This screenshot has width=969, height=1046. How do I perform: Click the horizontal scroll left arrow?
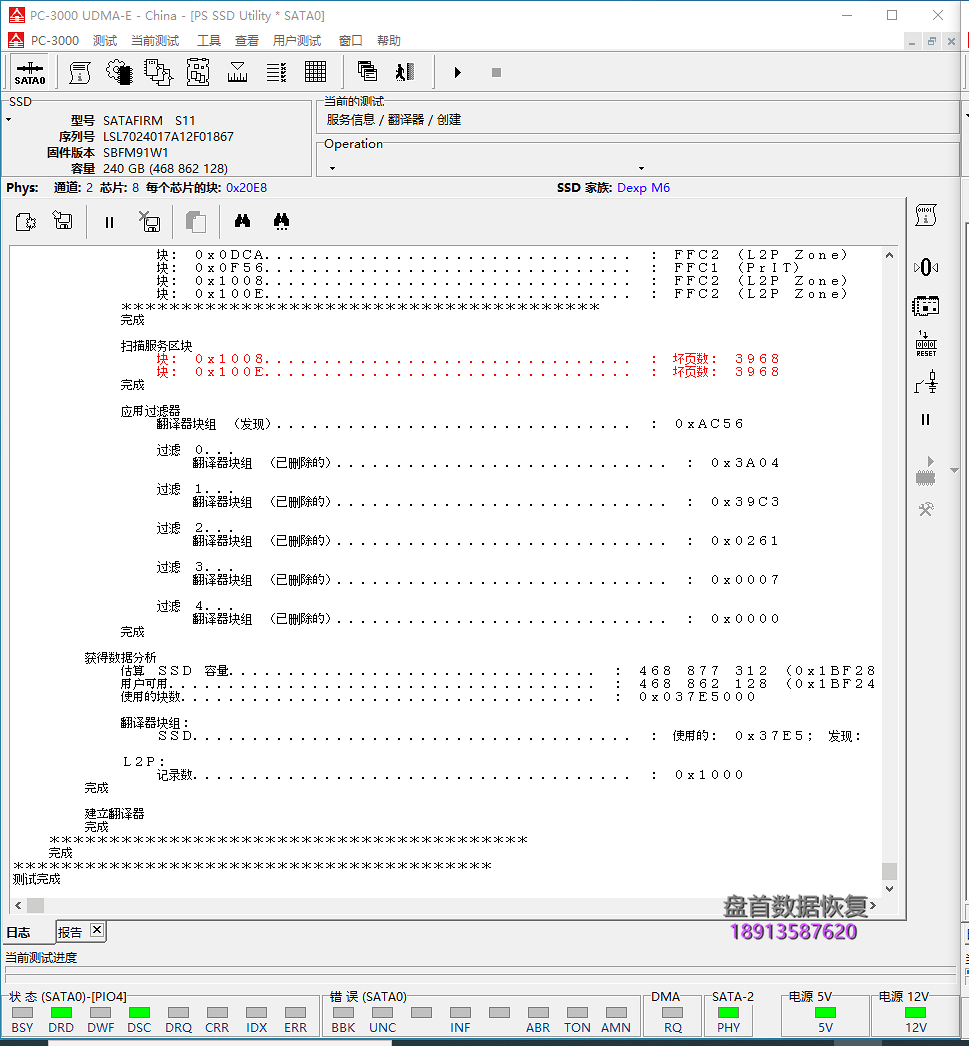point(18,905)
